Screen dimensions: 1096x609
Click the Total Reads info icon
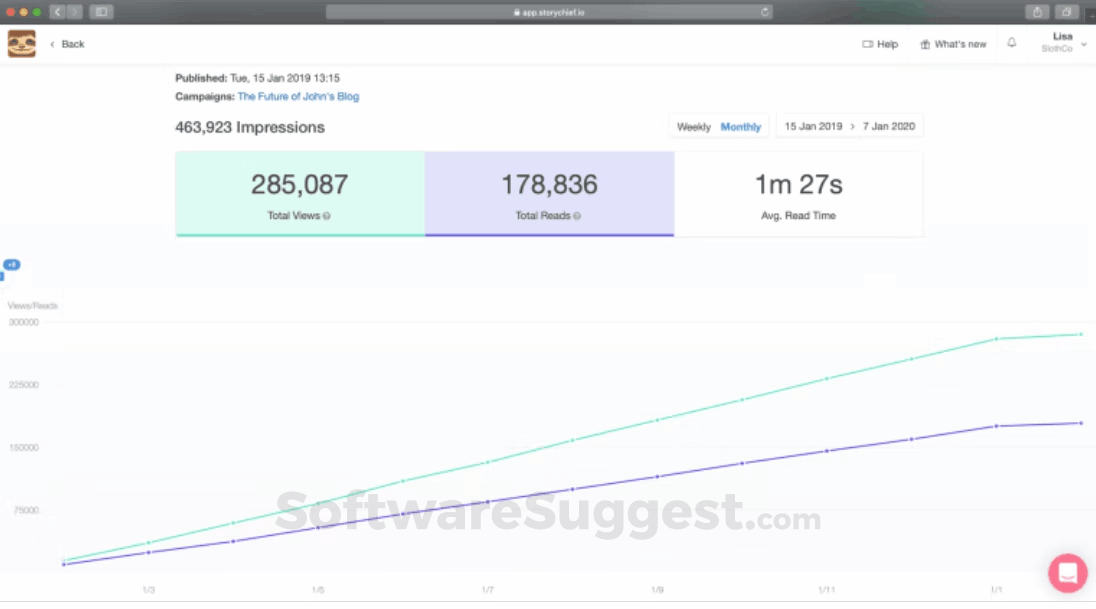point(577,216)
